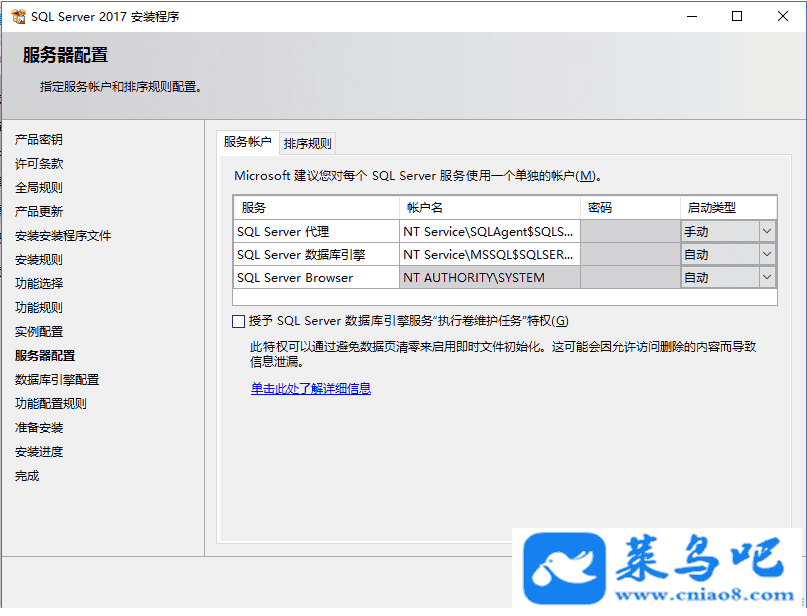Go to 安装安装程序文件 step in sidebar
807x616 pixels.
click(x=63, y=236)
